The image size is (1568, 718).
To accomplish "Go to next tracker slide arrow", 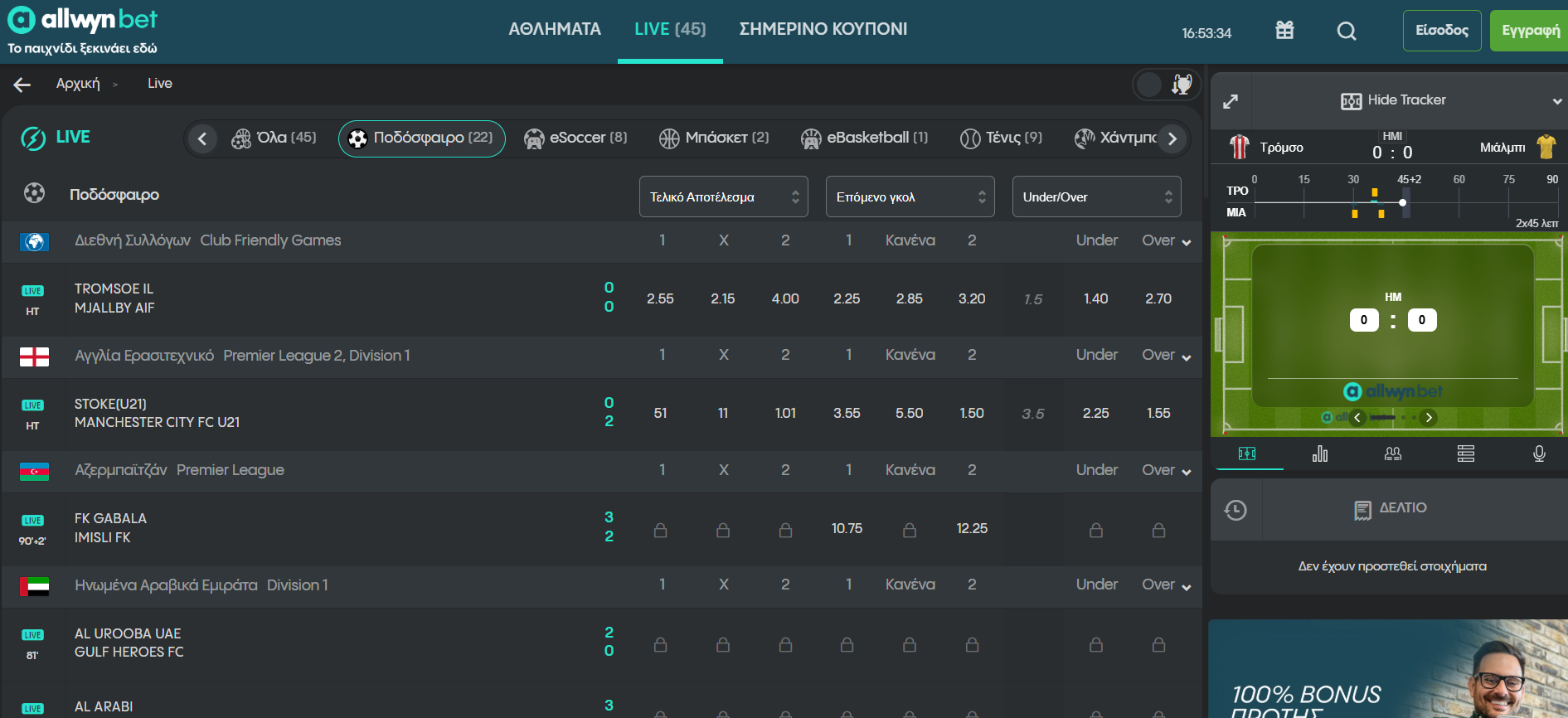I will 1429,417.
